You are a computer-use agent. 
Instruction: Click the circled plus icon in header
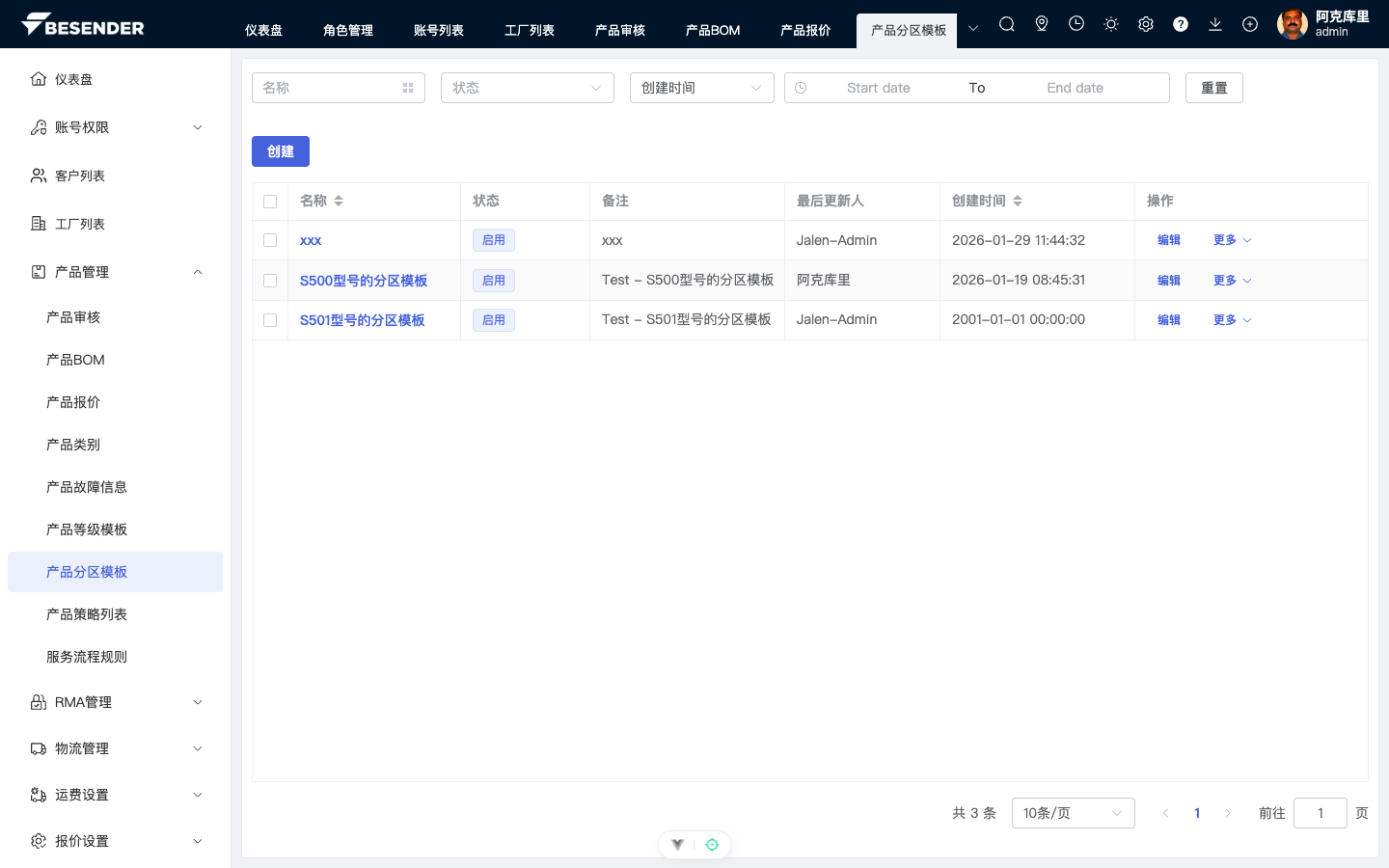(1250, 24)
